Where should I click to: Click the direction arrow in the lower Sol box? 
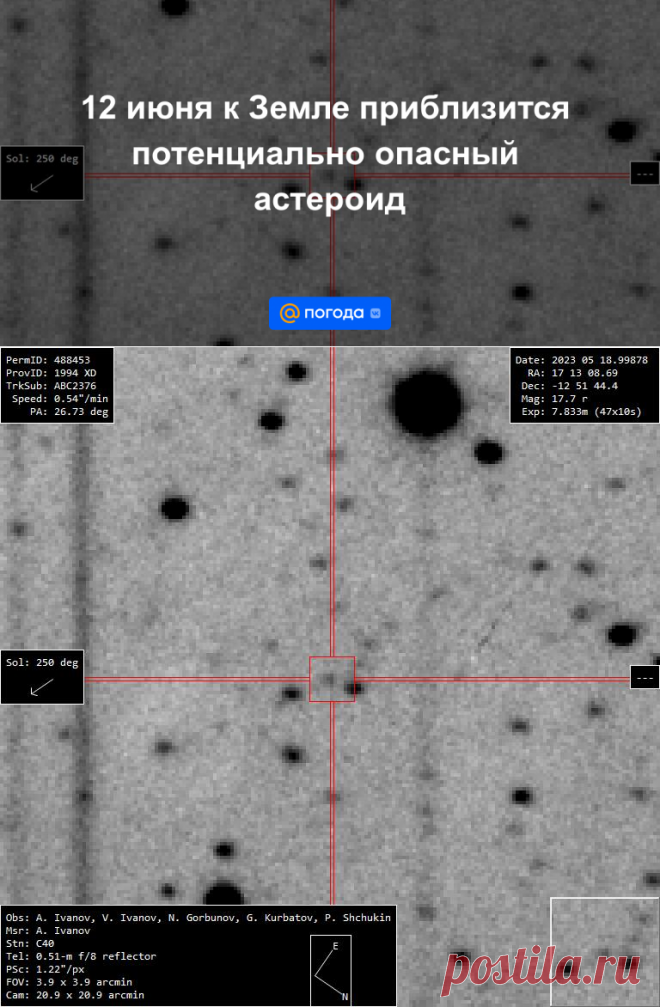point(41,687)
